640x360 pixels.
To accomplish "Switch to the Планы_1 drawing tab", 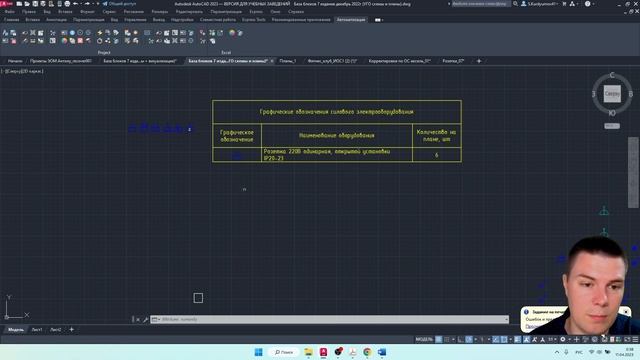I will [x=288, y=61].
